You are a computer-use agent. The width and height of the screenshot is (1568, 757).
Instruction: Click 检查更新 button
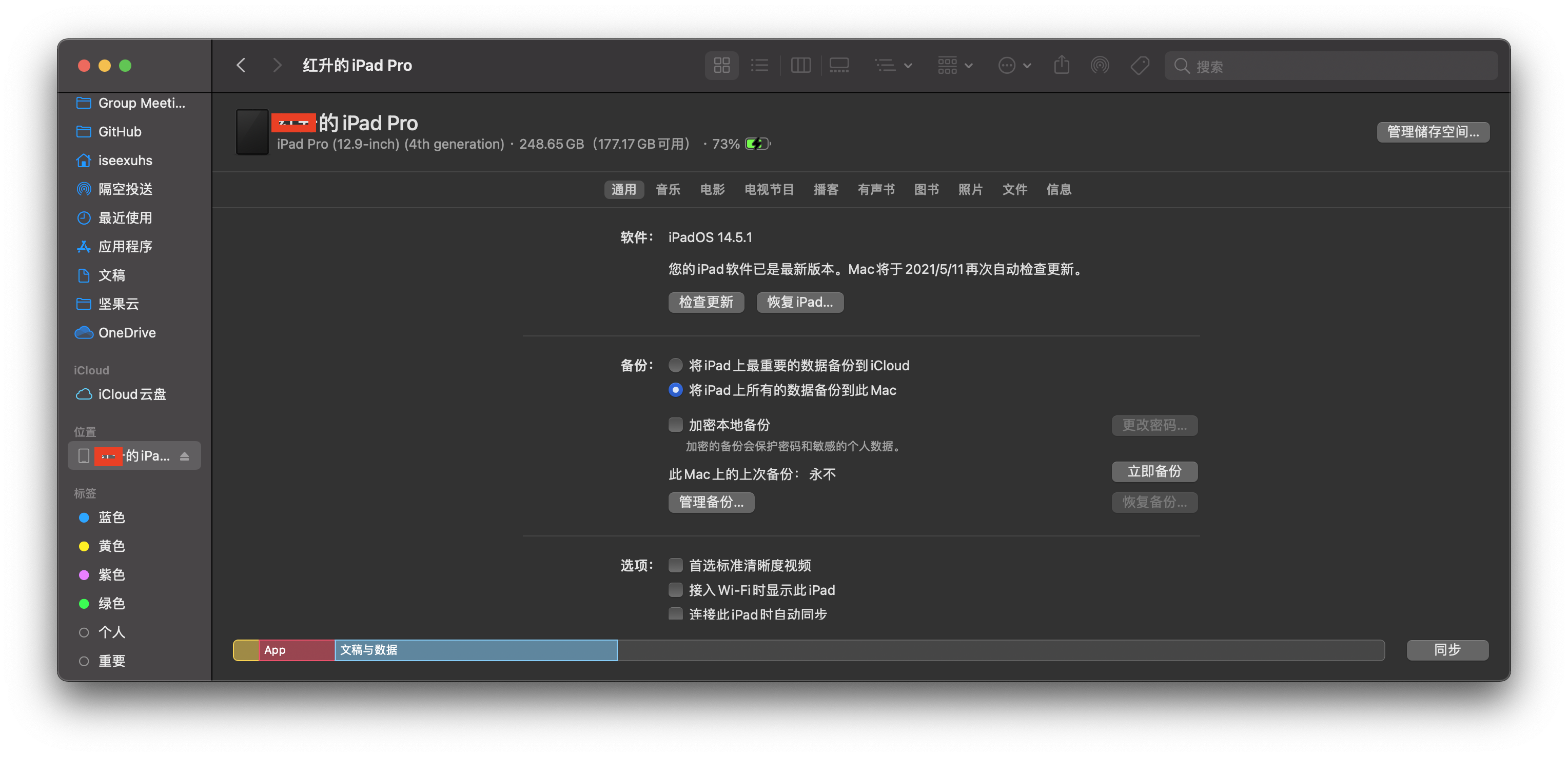point(706,302)
